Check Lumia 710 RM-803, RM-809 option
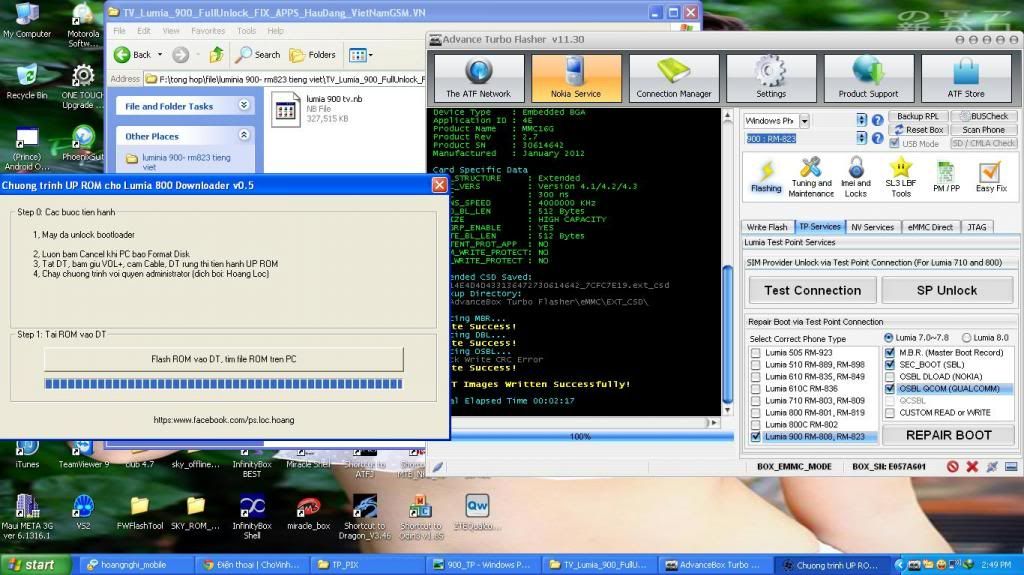 (756, 401)
